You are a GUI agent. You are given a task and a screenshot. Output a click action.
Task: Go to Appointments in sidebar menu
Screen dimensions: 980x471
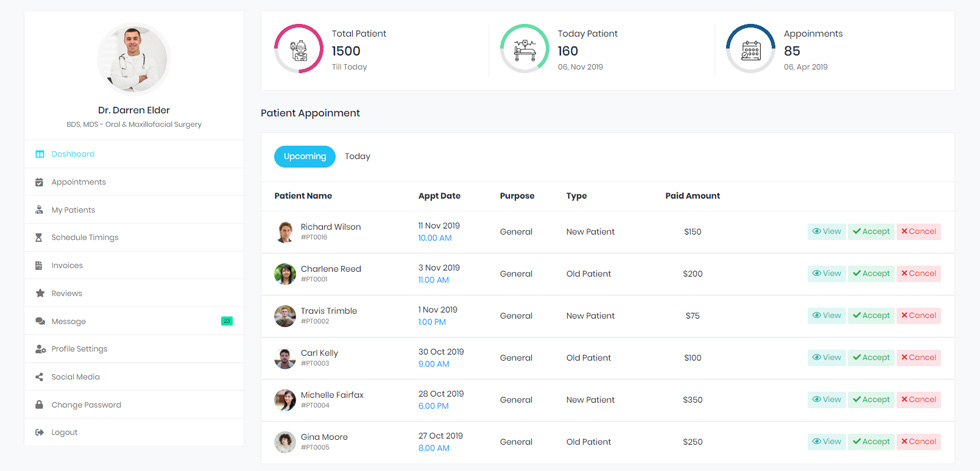(x=134, y=182)
